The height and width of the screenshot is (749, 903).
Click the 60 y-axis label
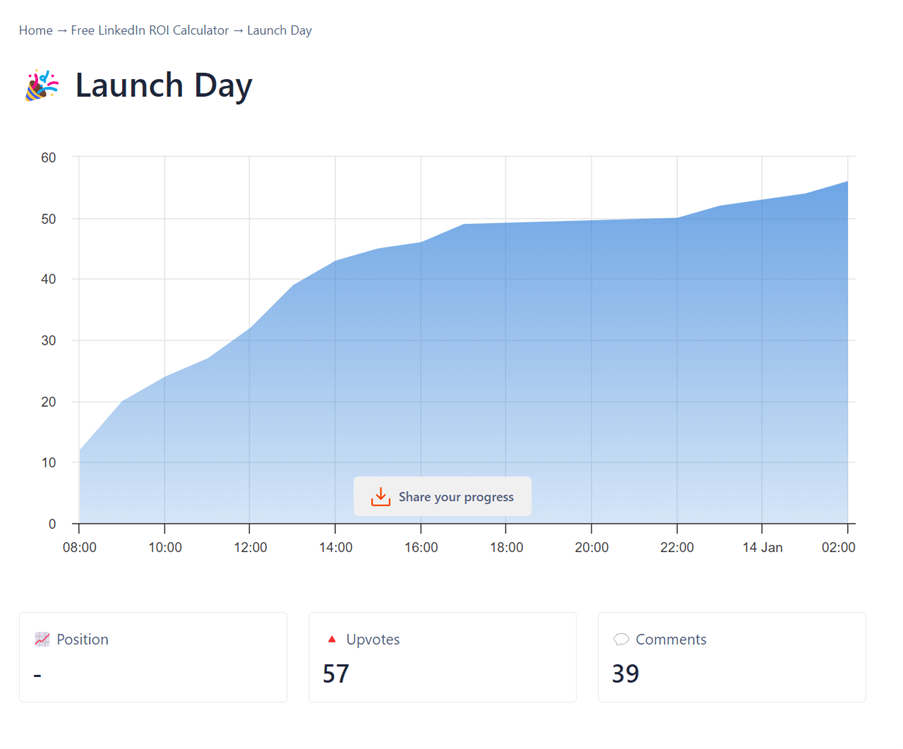48,158
